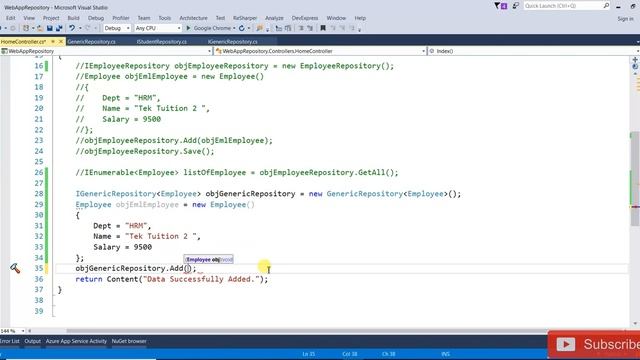Image resolution: width=640 pixels, height=360 pixels.
Task: Click the Open File toolbar icon
Action: click(x=40, y=28)
